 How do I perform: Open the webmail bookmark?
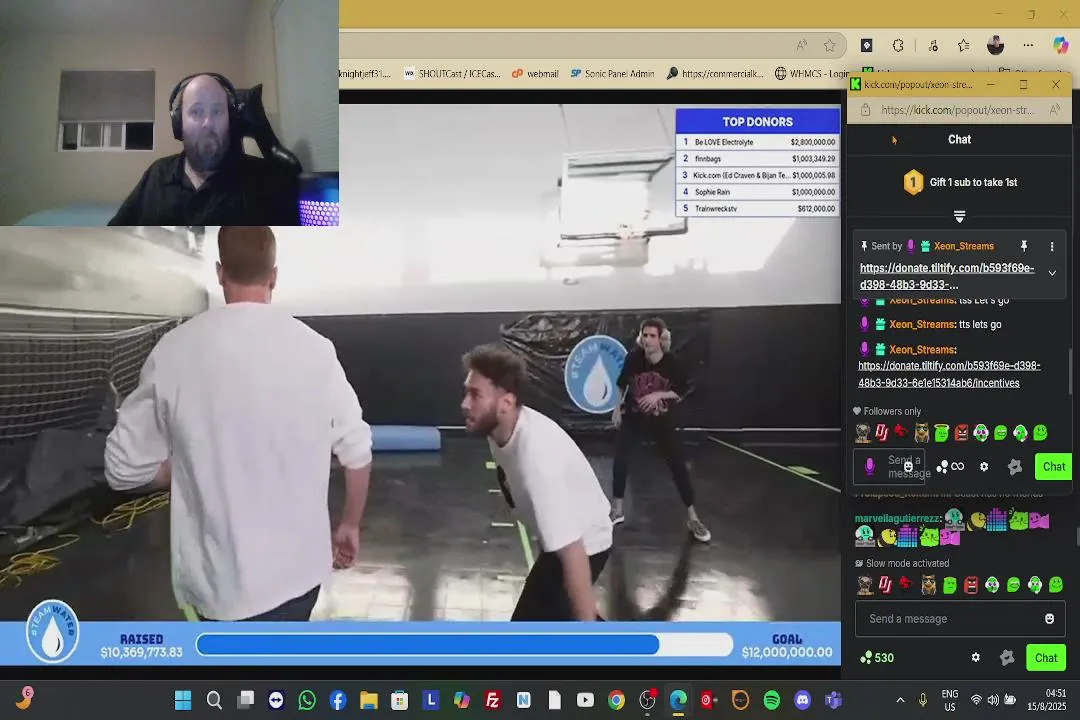coord(535,74)
